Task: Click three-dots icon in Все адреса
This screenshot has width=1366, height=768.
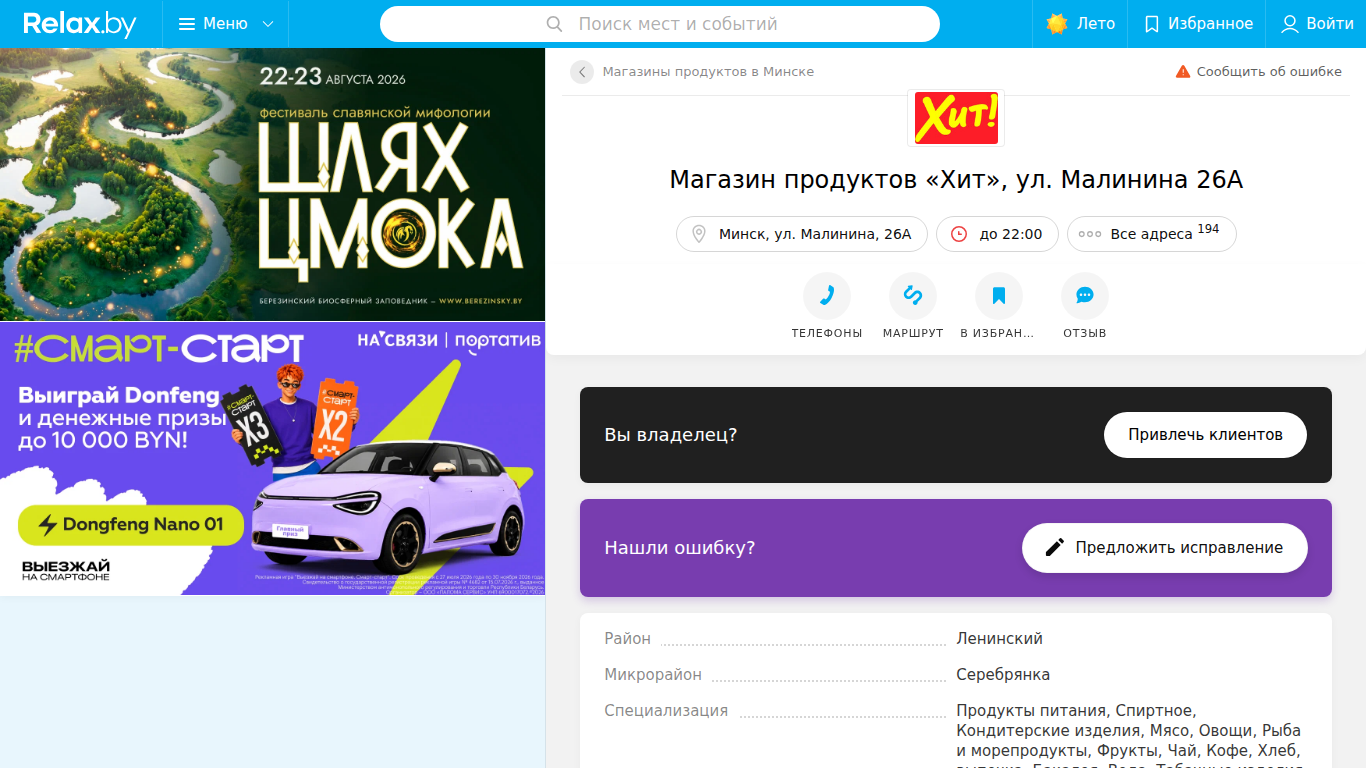Action: coord(1090,234)
